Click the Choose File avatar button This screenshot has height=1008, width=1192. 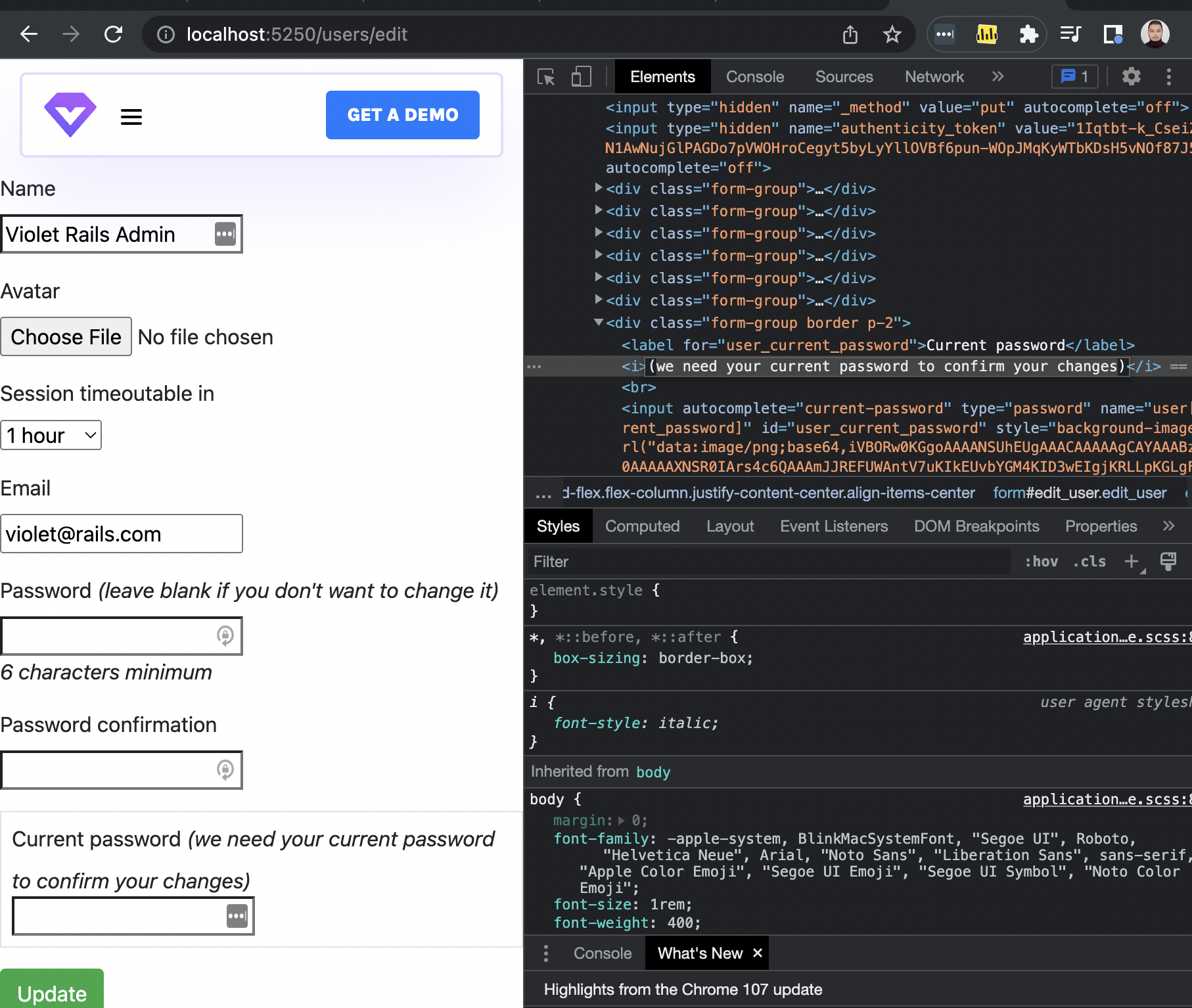point(66,336)
